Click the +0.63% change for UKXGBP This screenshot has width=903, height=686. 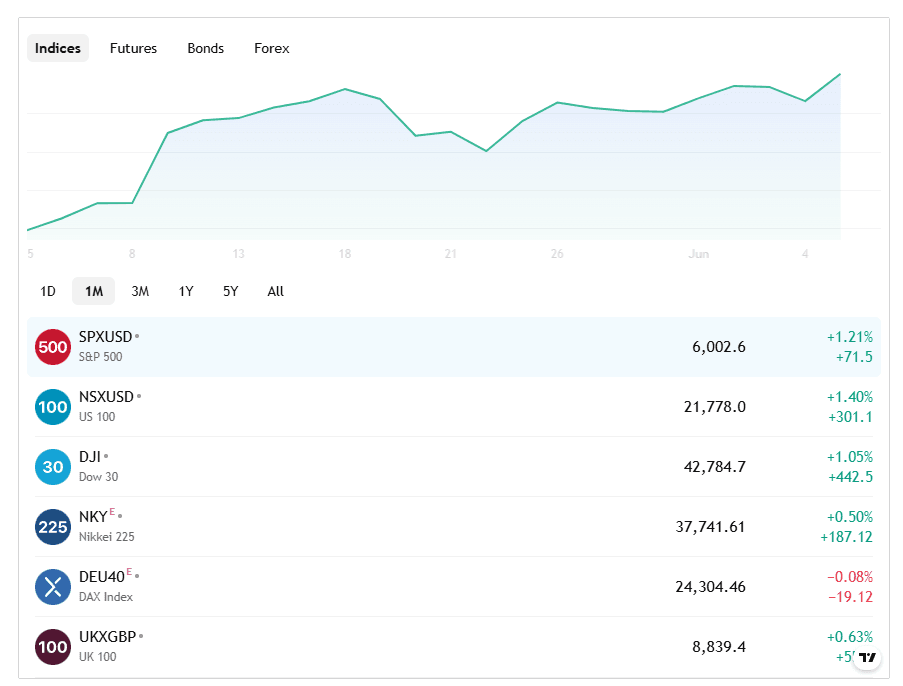pos(850,636)
